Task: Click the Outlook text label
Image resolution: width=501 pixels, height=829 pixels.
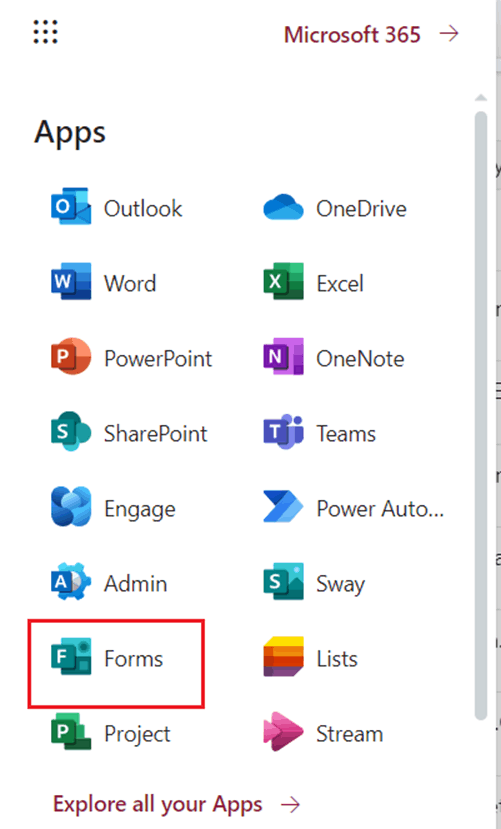Action: coord(143,208)
